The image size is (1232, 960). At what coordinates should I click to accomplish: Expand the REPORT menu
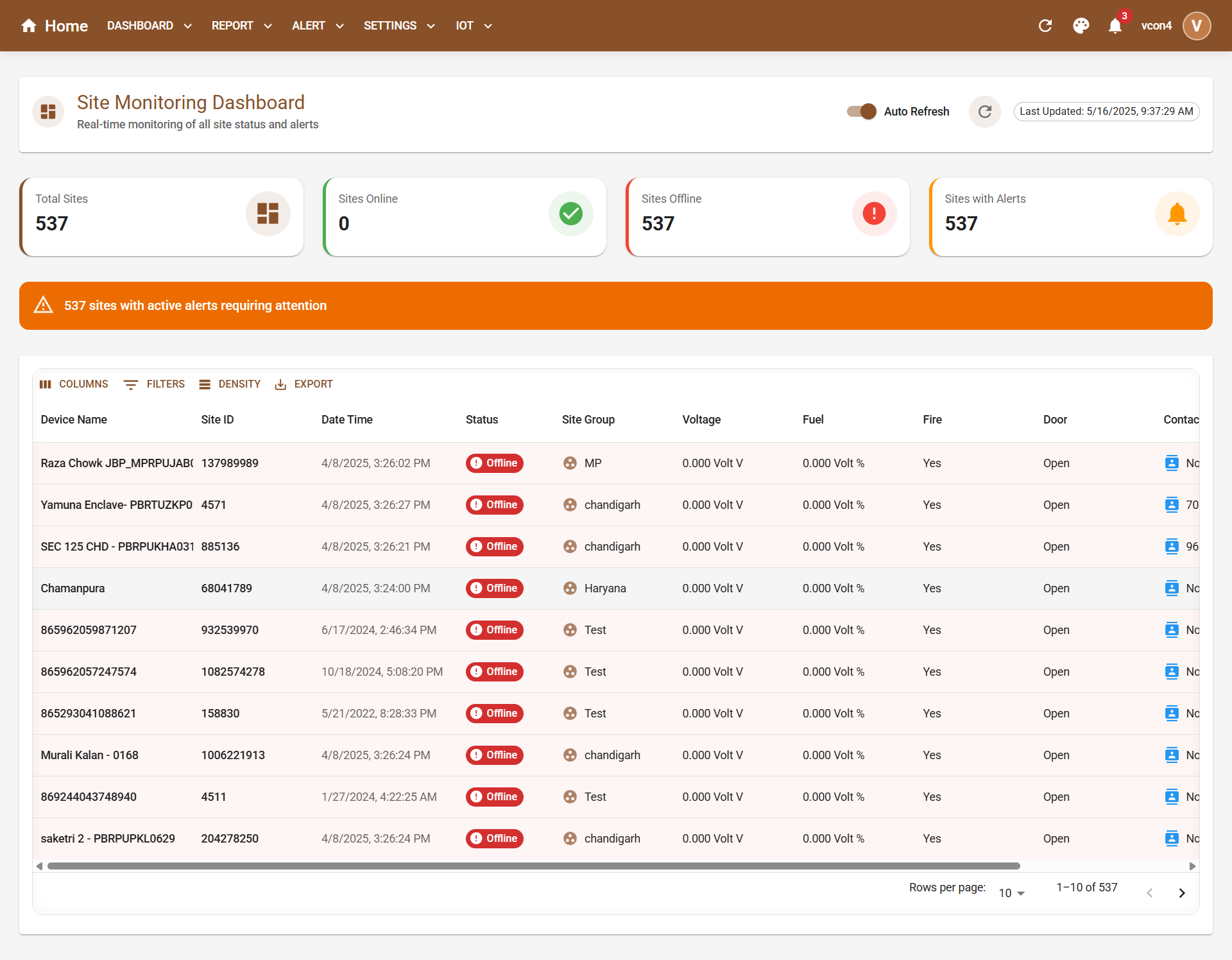coord(242,26)
